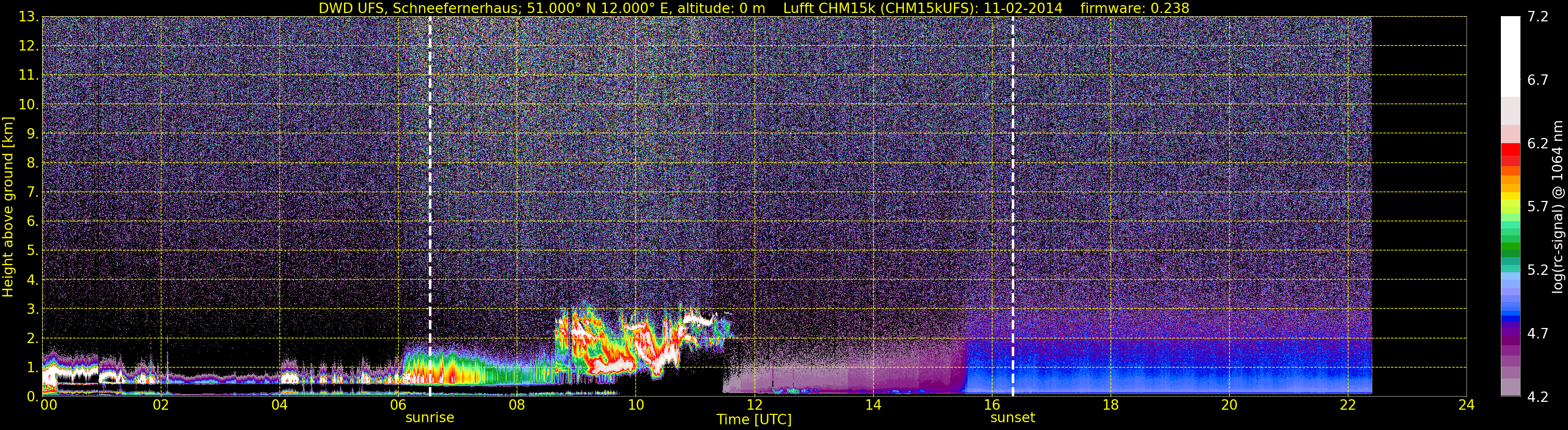This screenshot has height=430, width=1568.
Task: Click the x-axis tick label '18'
Action: (1110, 405)
